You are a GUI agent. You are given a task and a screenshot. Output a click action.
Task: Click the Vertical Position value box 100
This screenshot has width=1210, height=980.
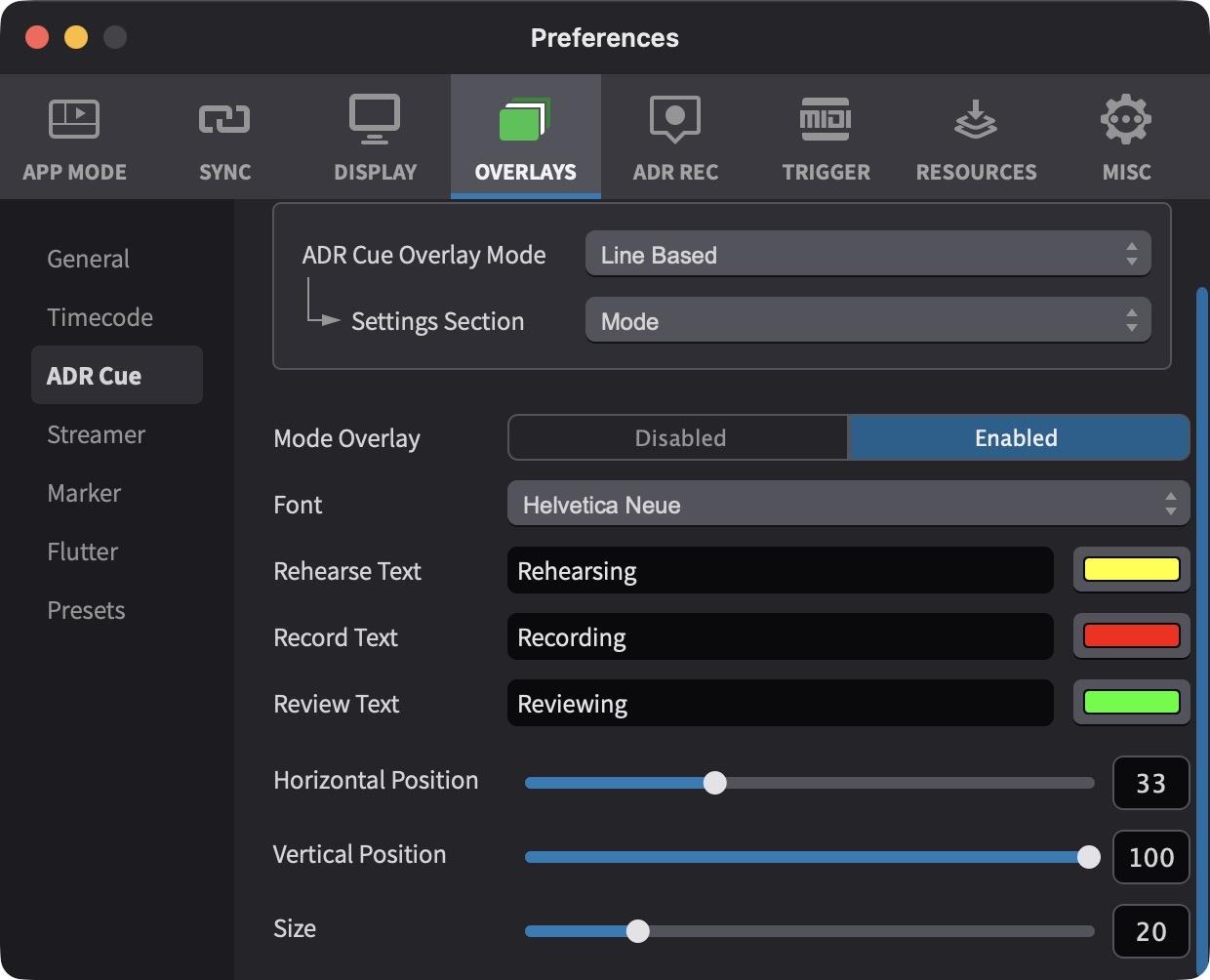[1151, 857]
